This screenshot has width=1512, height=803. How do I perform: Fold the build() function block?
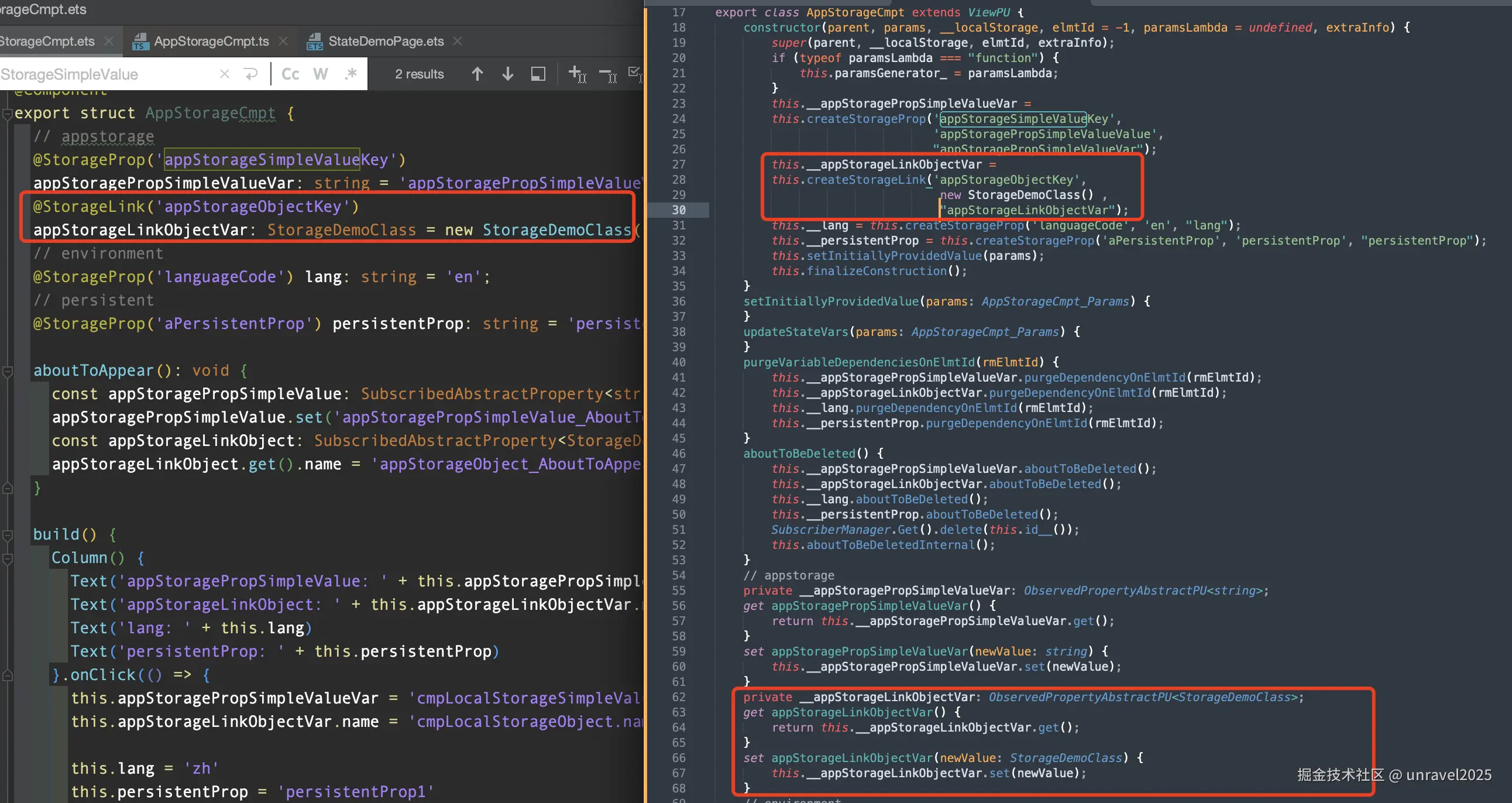coord(8,535)
